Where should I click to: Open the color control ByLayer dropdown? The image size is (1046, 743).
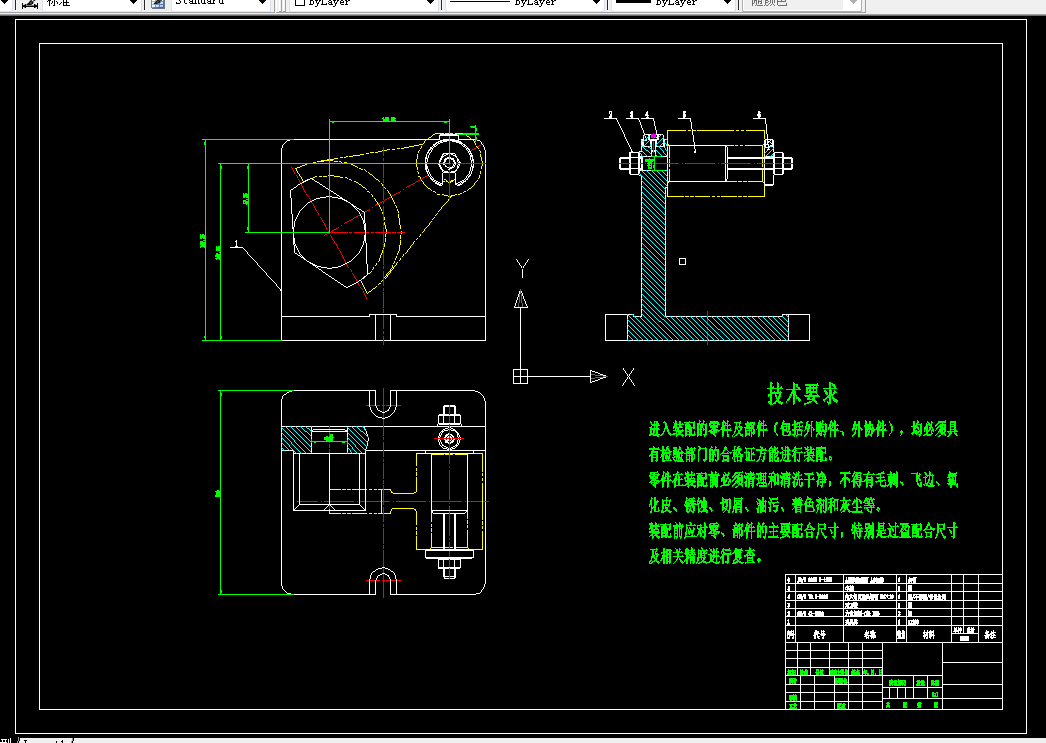pyautogui.click(x=364, y=3)
